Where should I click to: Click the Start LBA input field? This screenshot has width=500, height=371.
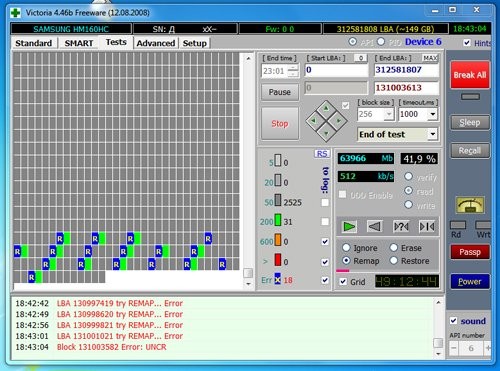336,70
